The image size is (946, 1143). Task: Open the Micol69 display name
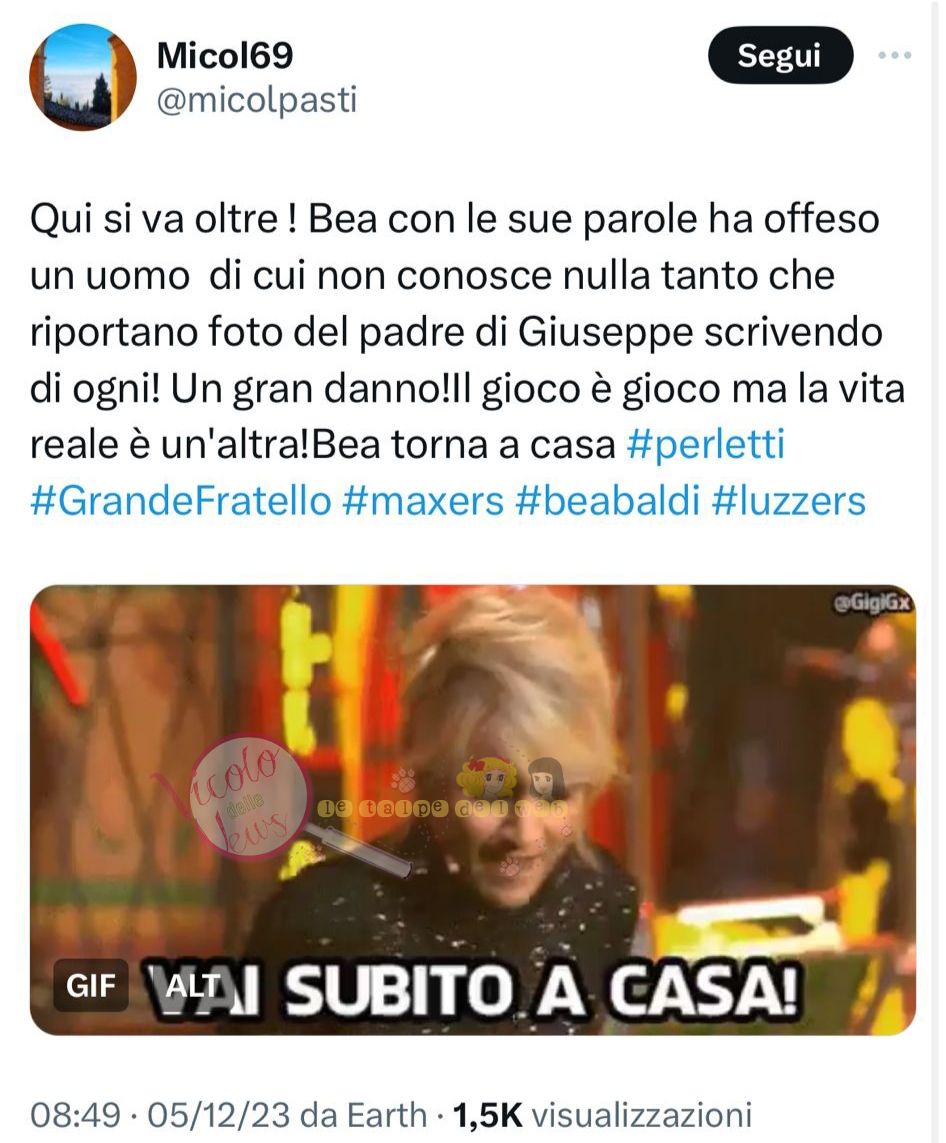(225, 55)
